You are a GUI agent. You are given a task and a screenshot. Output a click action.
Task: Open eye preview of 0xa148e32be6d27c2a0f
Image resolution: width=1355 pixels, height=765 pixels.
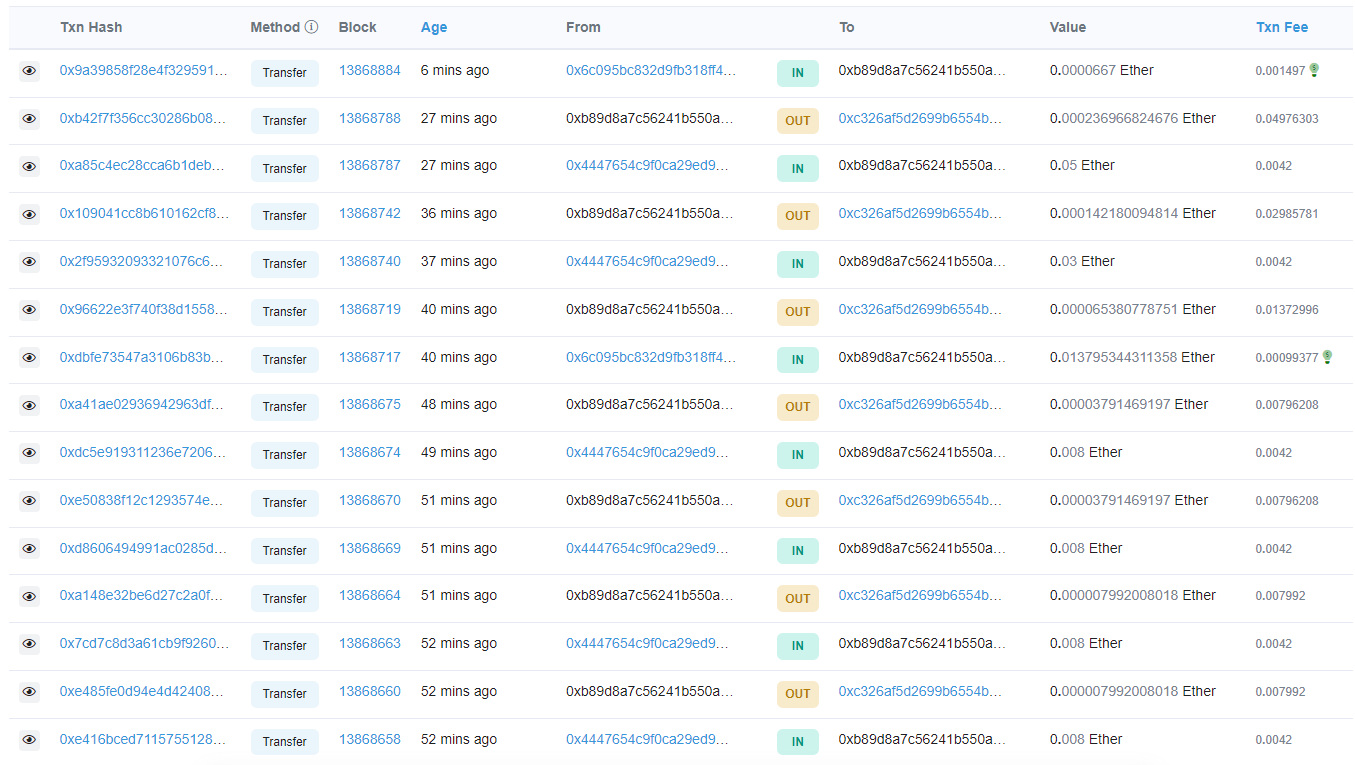29,596
